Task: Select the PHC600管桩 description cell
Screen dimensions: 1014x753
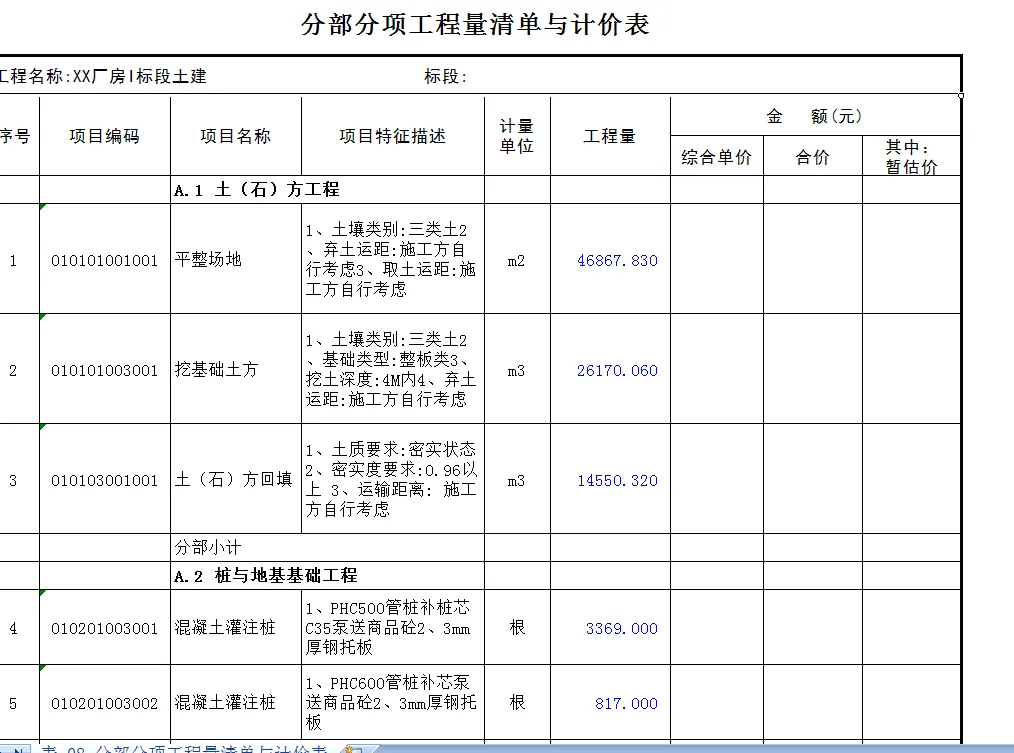Action: 393,703
